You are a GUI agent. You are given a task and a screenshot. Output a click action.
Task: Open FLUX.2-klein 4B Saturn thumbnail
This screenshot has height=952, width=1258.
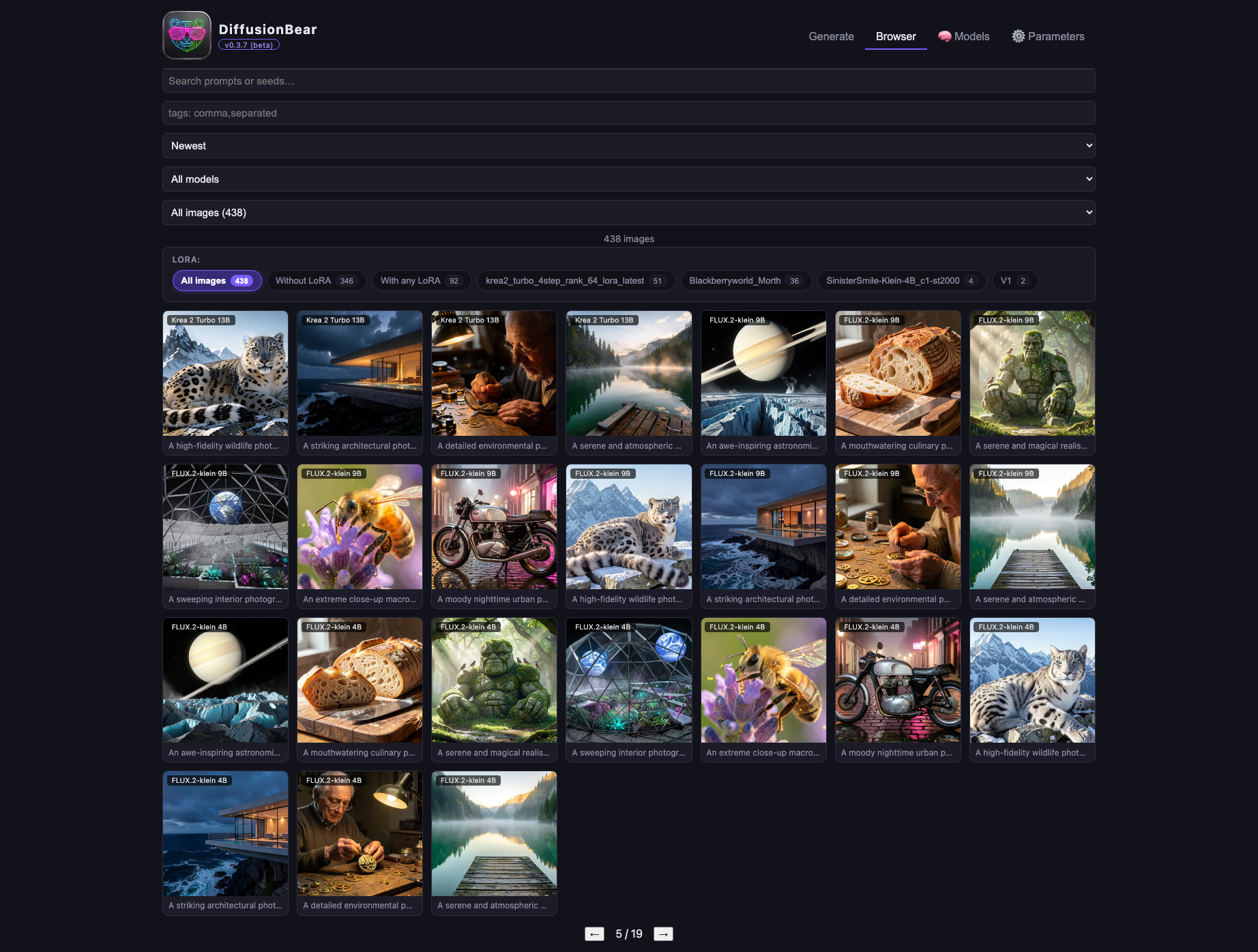(x=225, y=681)
